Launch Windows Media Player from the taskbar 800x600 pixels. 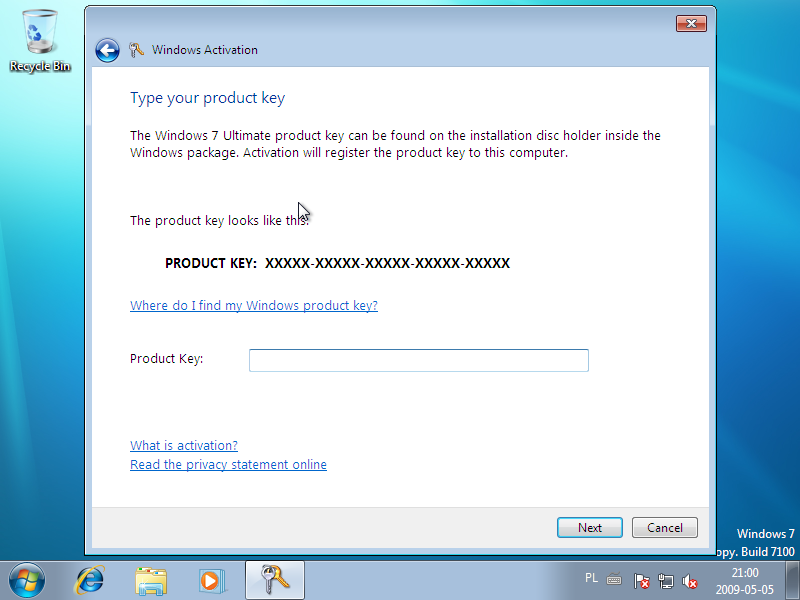211,580
